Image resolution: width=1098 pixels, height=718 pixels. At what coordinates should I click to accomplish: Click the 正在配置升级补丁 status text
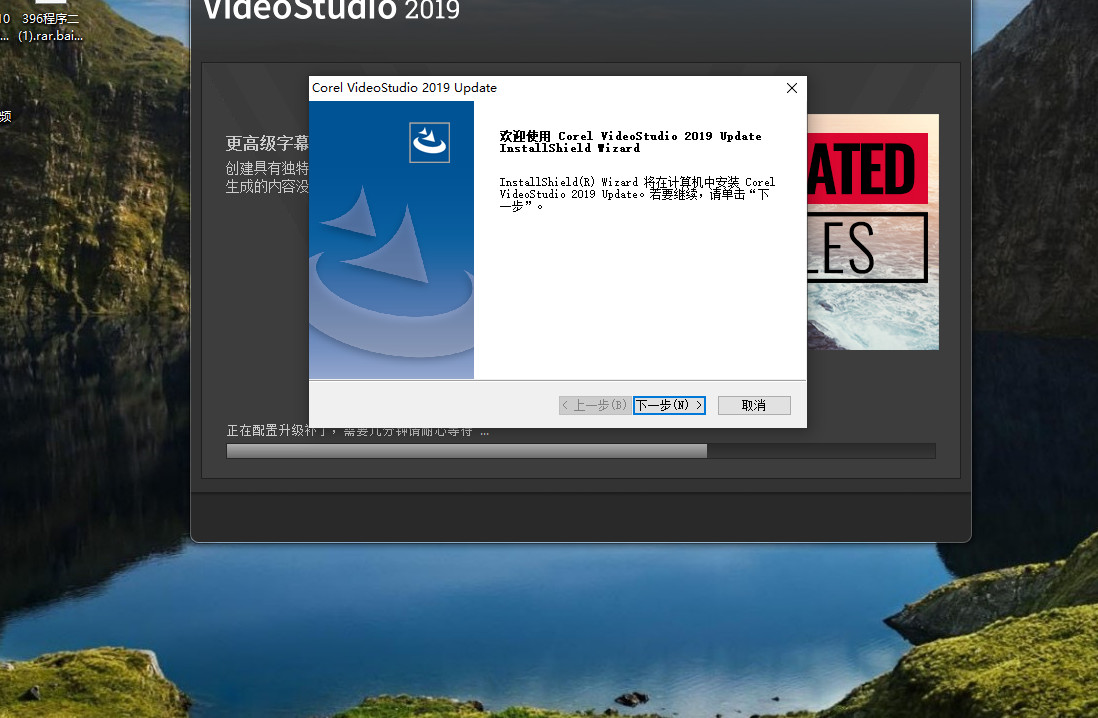[x=357, y=431]
